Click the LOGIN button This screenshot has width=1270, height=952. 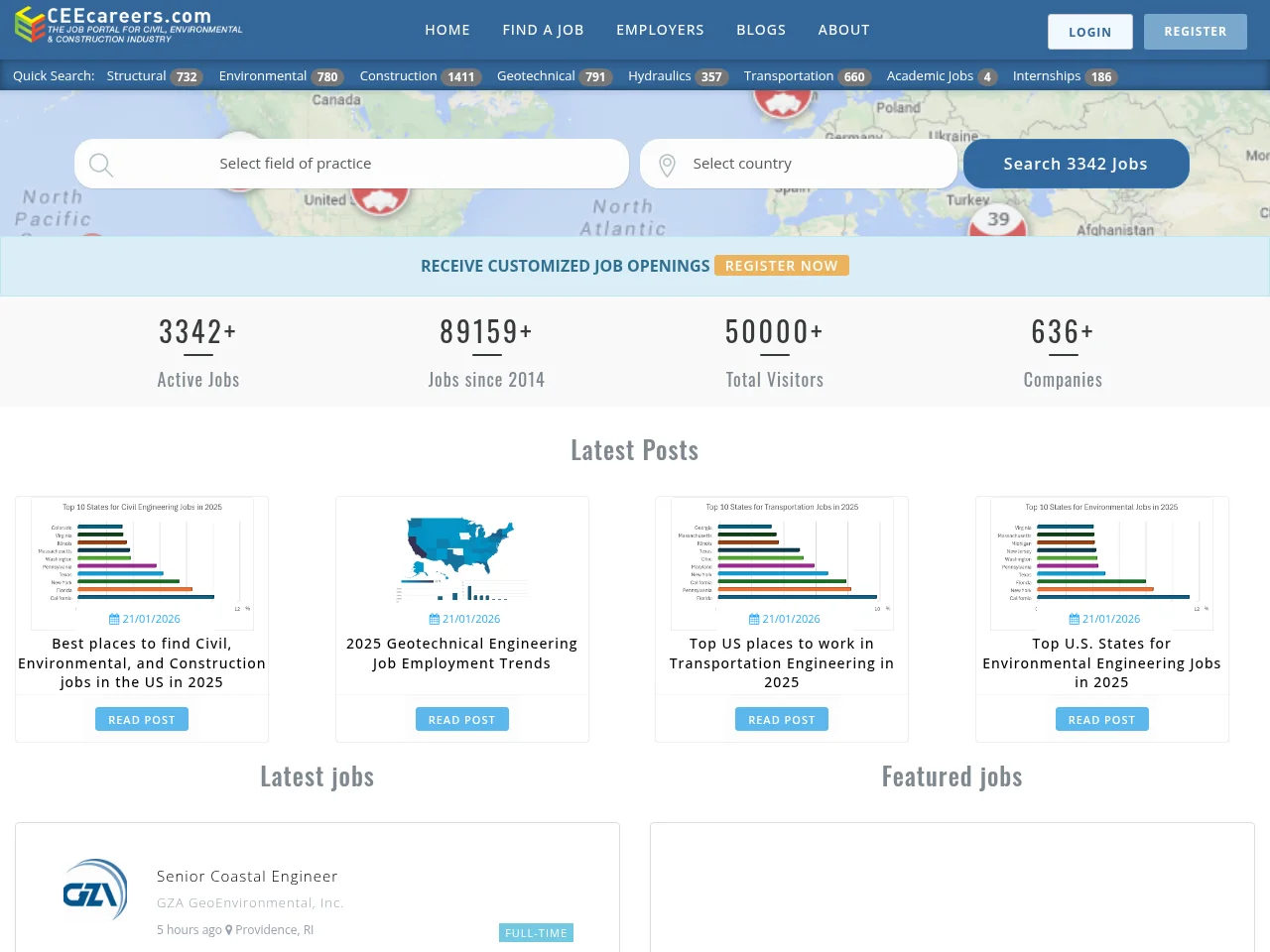point(1090,32)
